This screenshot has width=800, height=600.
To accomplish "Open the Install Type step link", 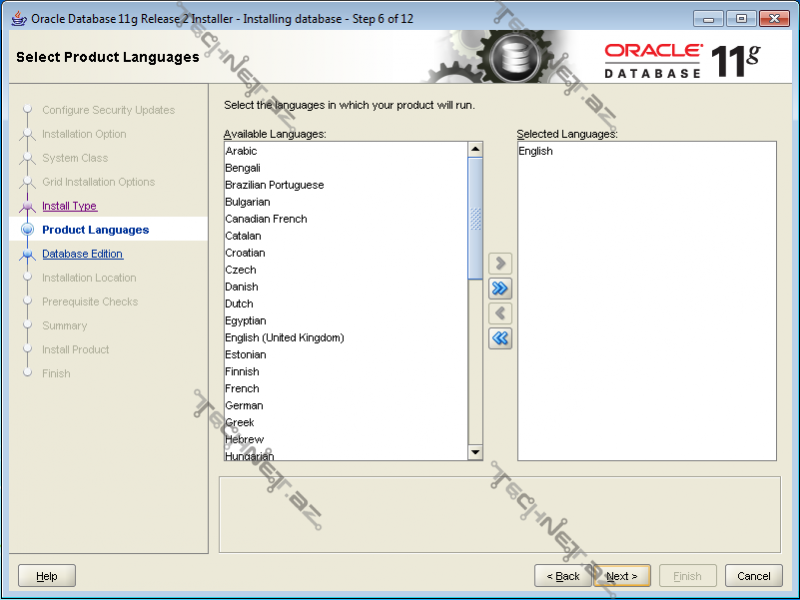I will [x=69, y=206].
